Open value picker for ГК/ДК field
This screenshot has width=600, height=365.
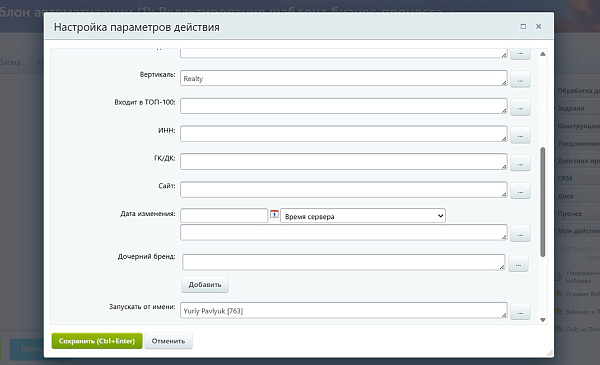520,163
